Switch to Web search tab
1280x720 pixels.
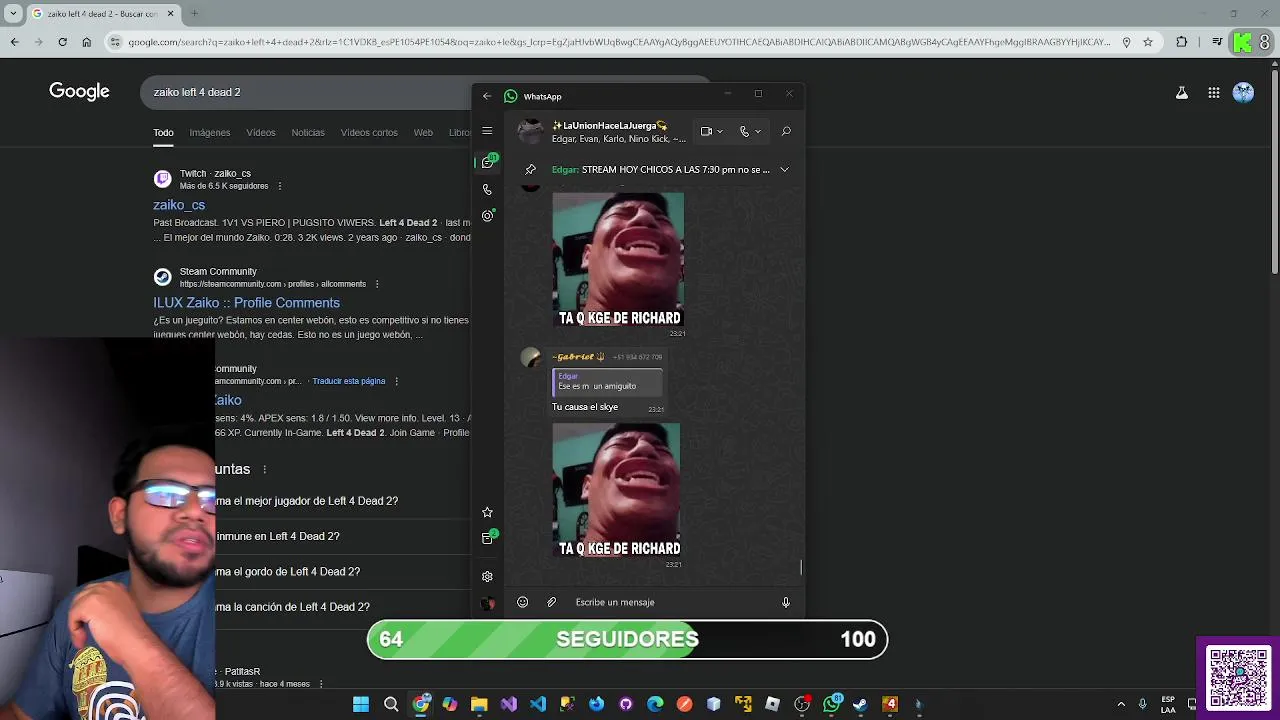click(423, 132)
